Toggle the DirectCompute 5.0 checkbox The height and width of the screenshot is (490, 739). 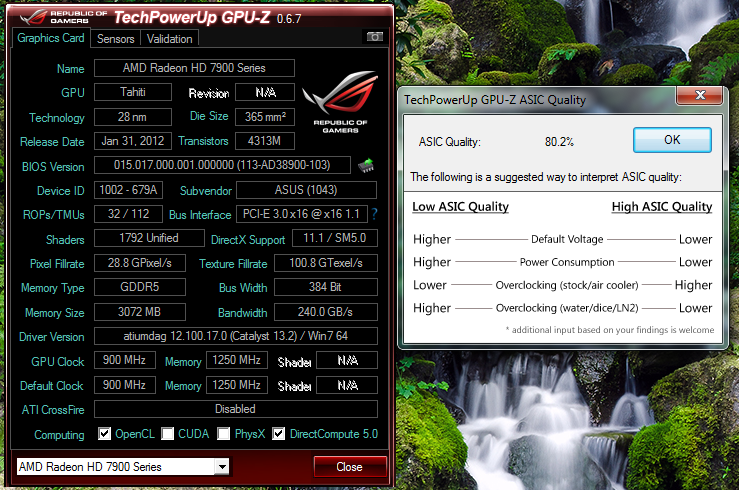coord(279,433)
